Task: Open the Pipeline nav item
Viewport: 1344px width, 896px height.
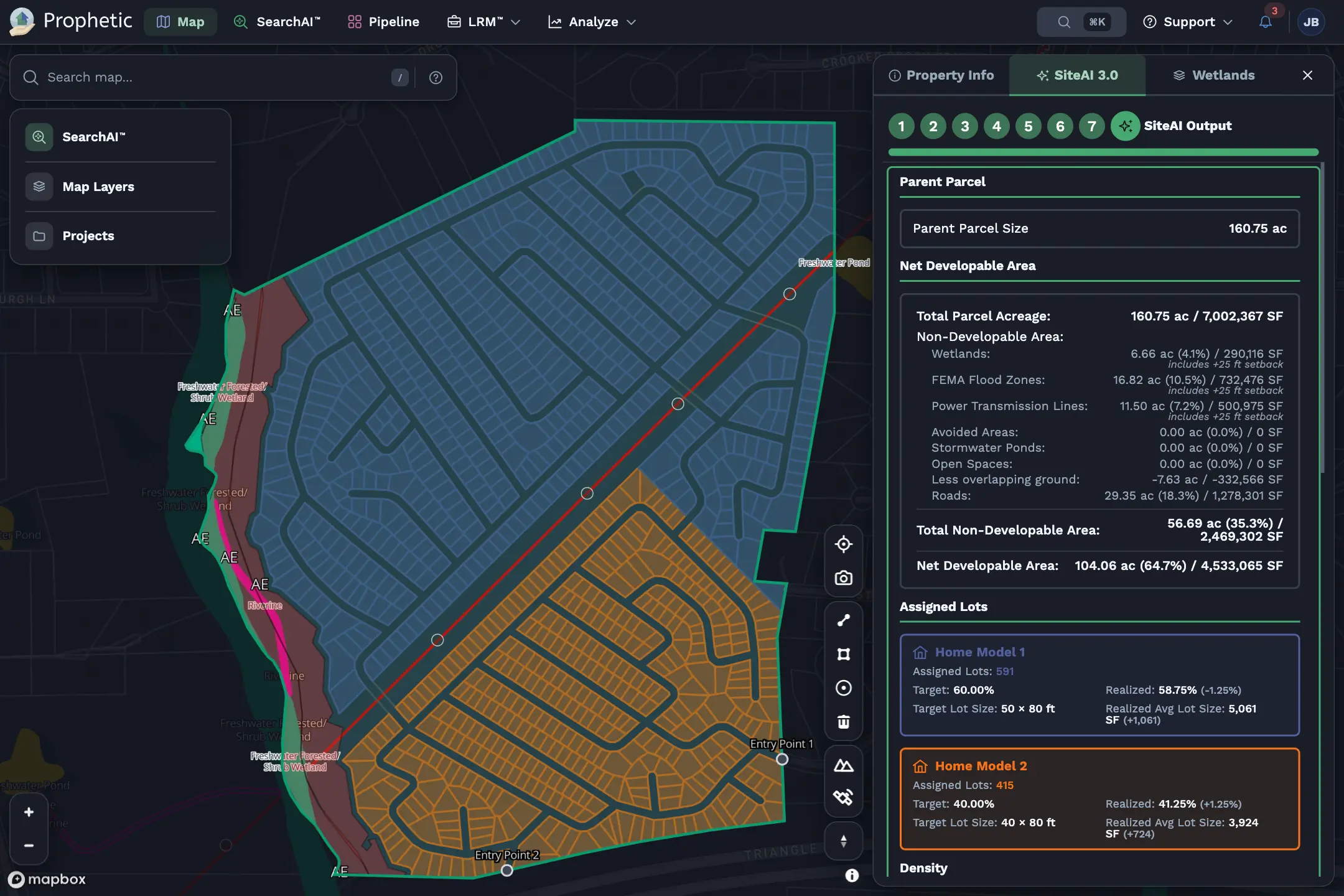Action: 383,22
